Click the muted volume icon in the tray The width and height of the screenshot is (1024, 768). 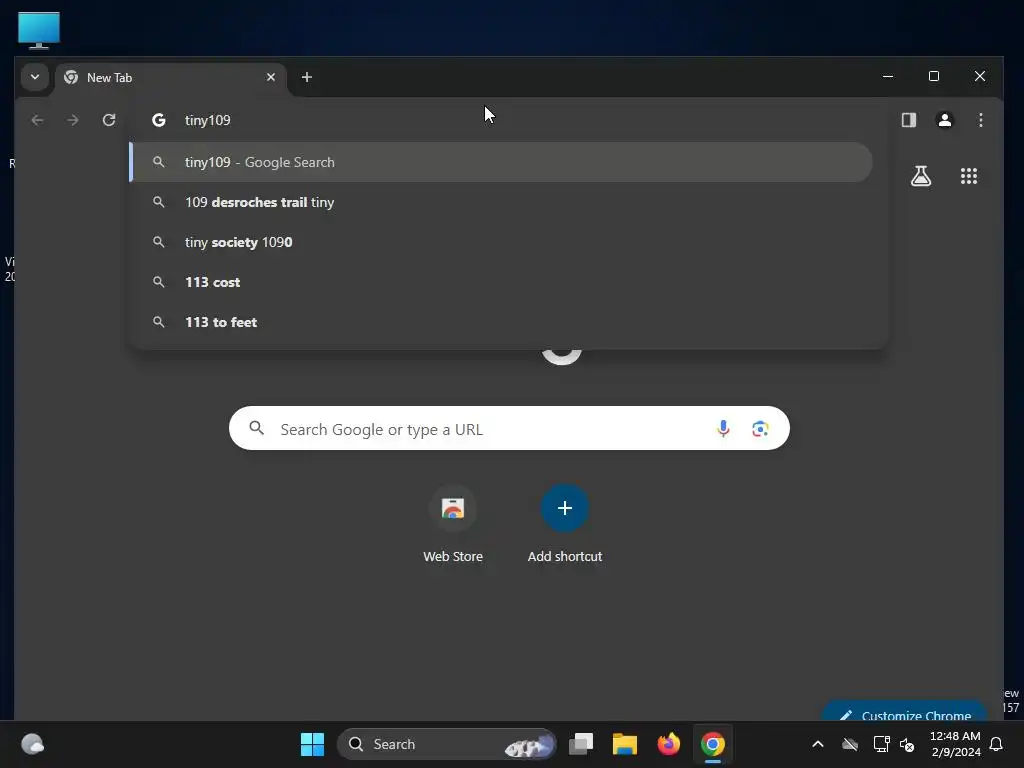tap(907, 744)
